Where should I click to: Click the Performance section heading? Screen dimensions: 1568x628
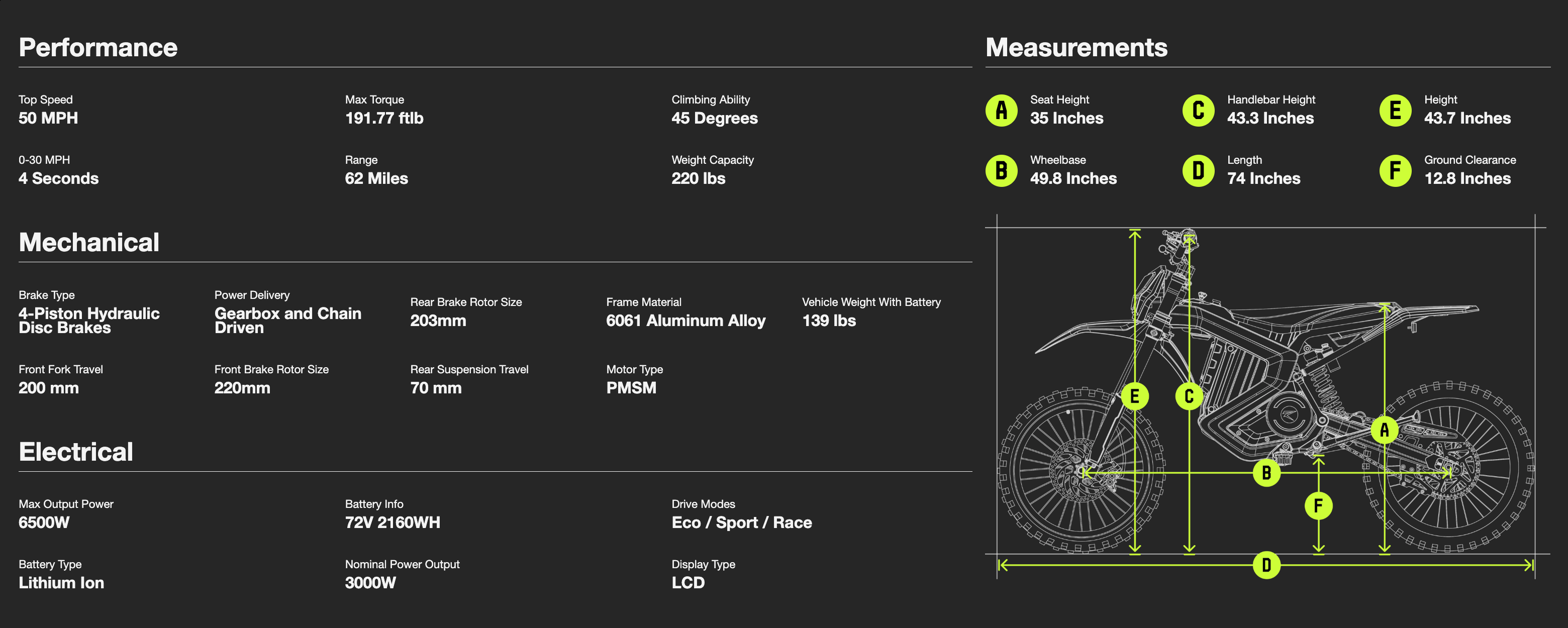click(98, 47)
